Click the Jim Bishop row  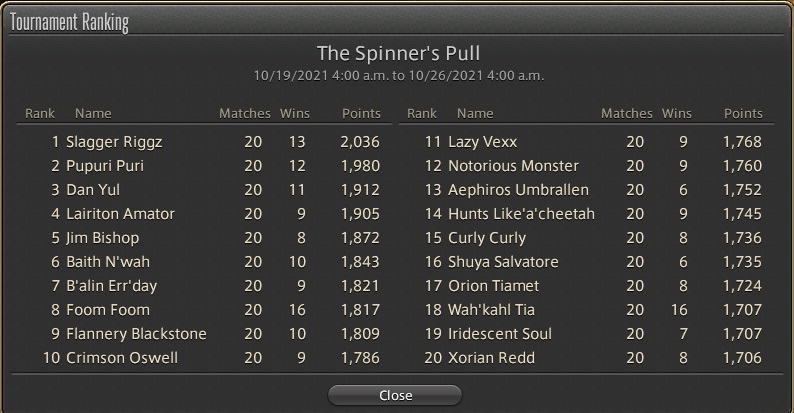pos(205,238)
